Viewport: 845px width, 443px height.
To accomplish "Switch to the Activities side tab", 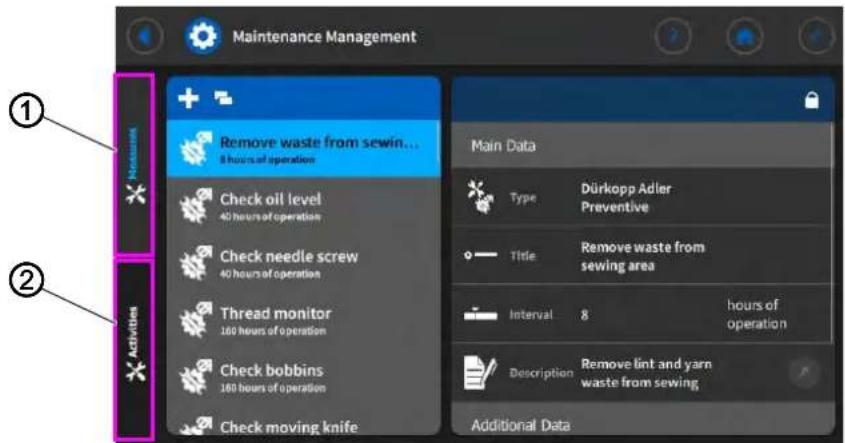I will click(x=134, y=350).
